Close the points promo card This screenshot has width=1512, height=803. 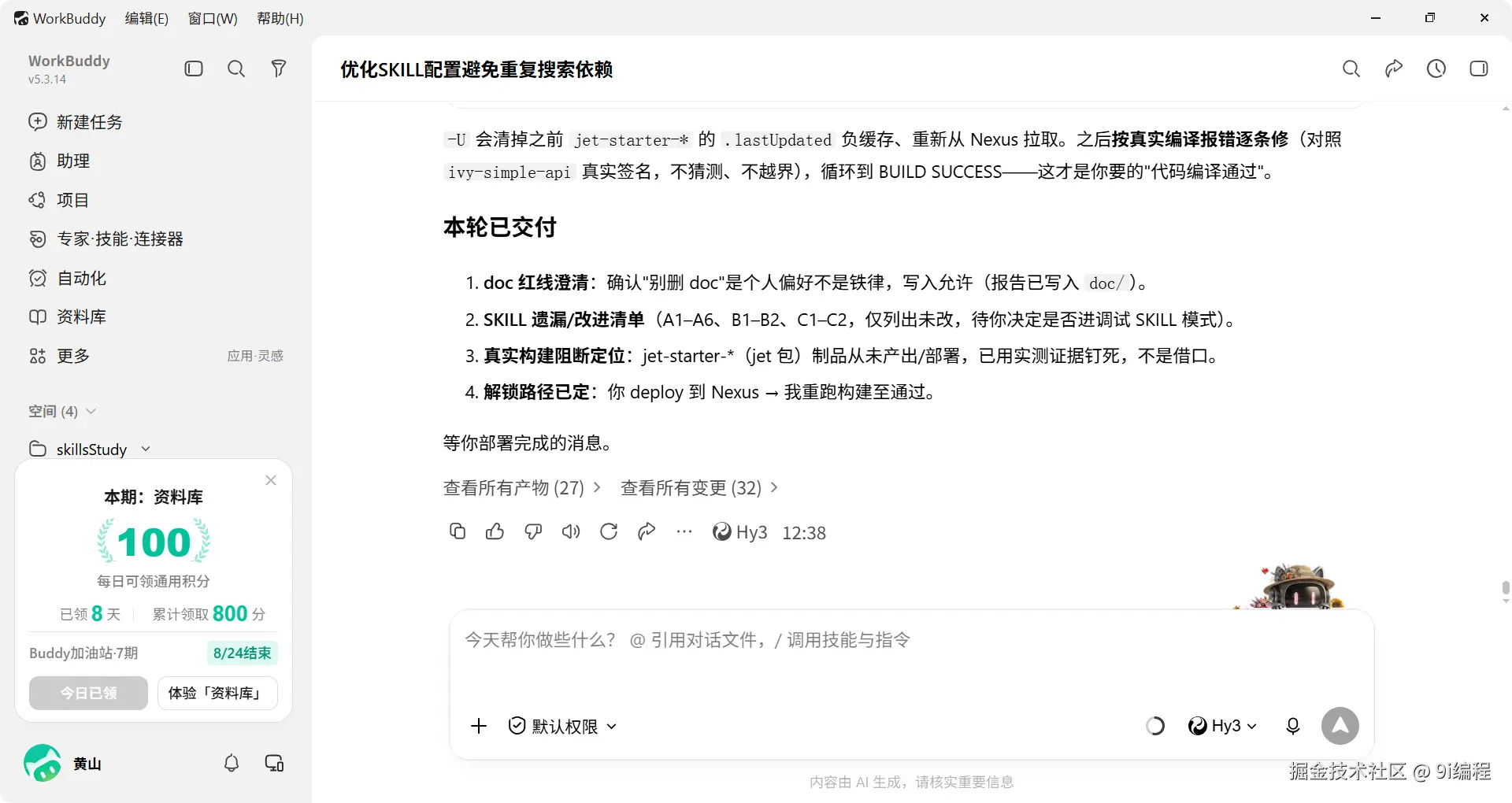tap(271, 480)
